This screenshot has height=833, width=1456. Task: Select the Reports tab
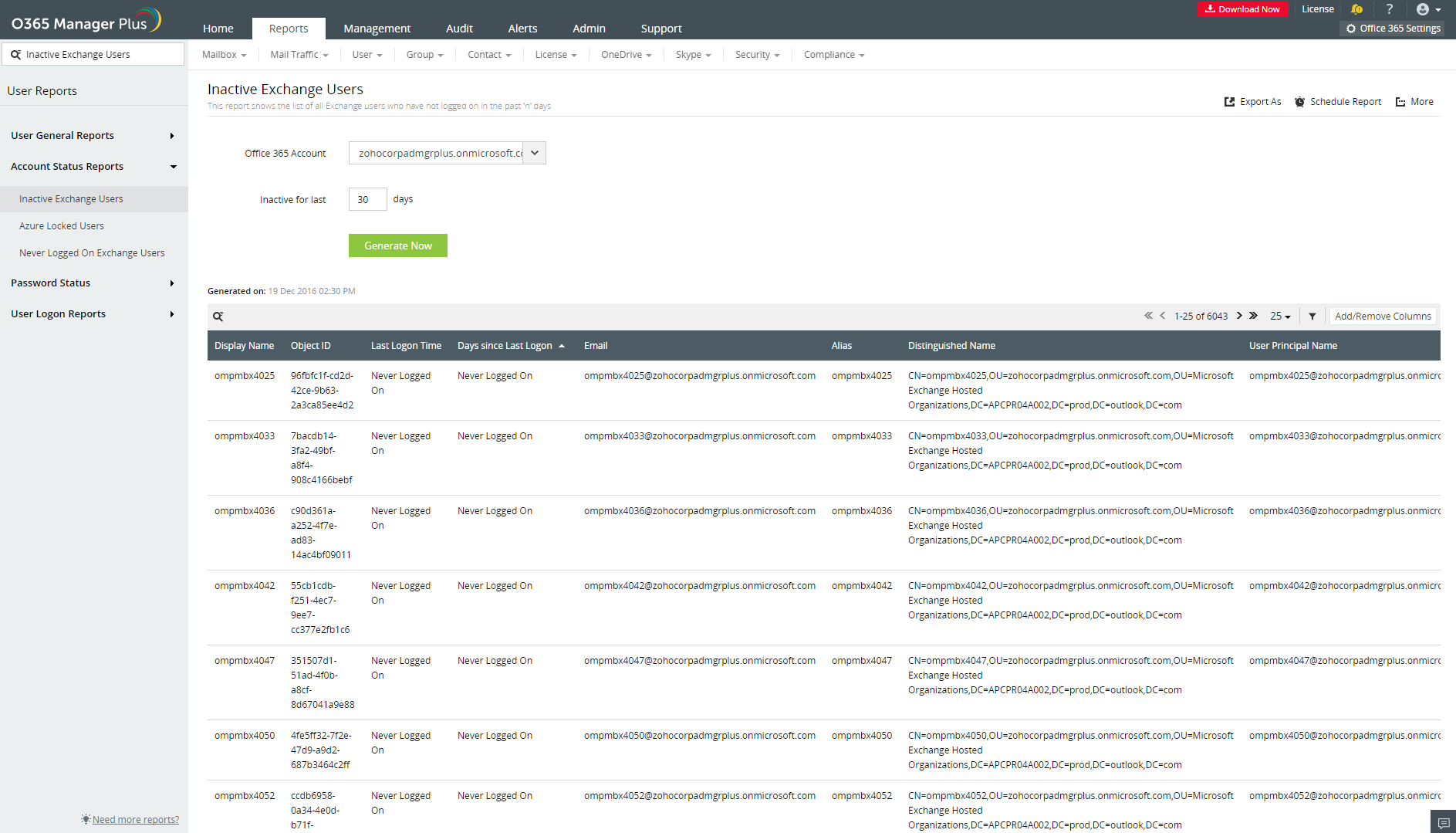pyautogui.click(x=289, y=29)
